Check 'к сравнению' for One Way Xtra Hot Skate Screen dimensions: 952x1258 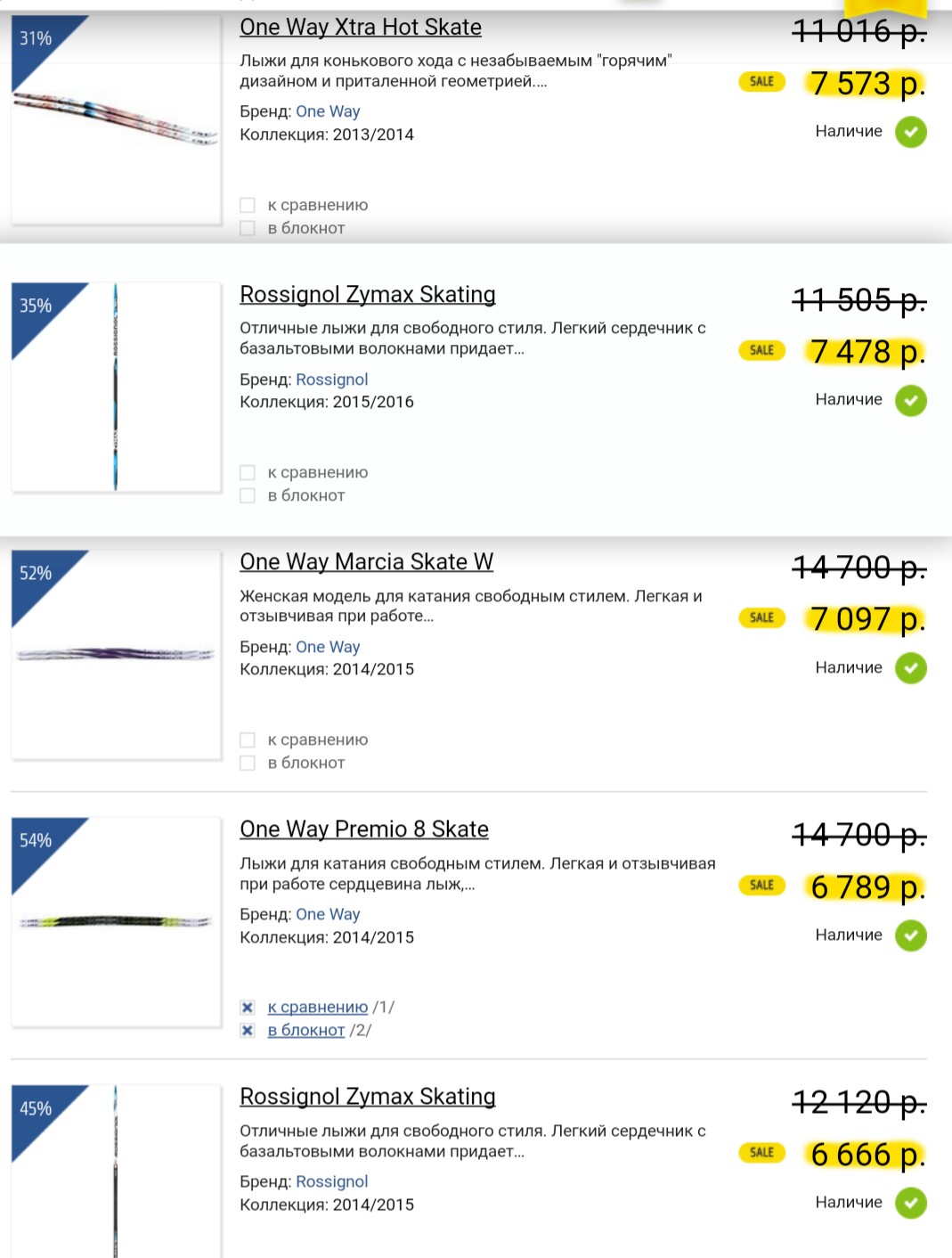click(248, 205)
